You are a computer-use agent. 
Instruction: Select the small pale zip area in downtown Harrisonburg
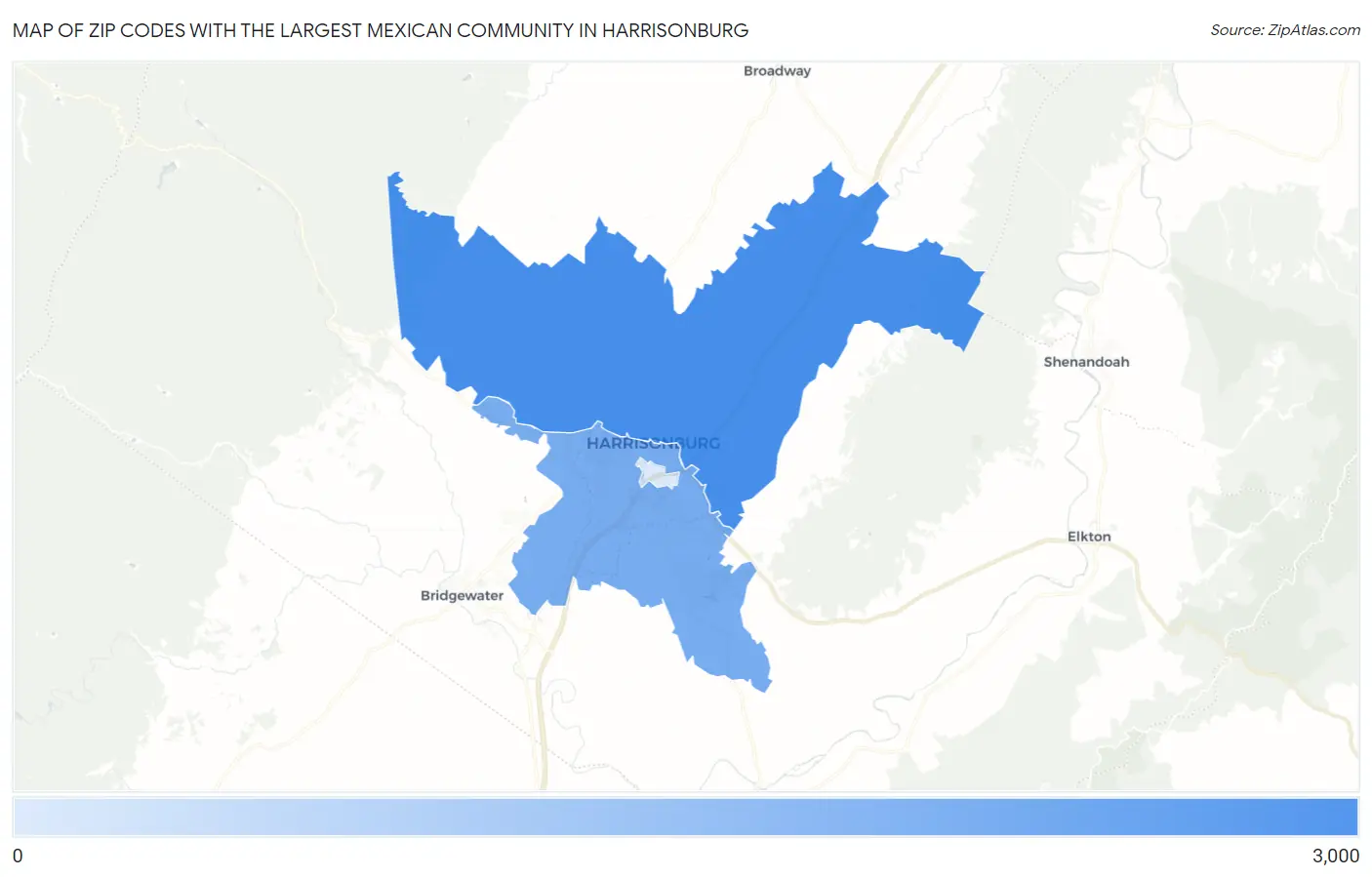659,474
